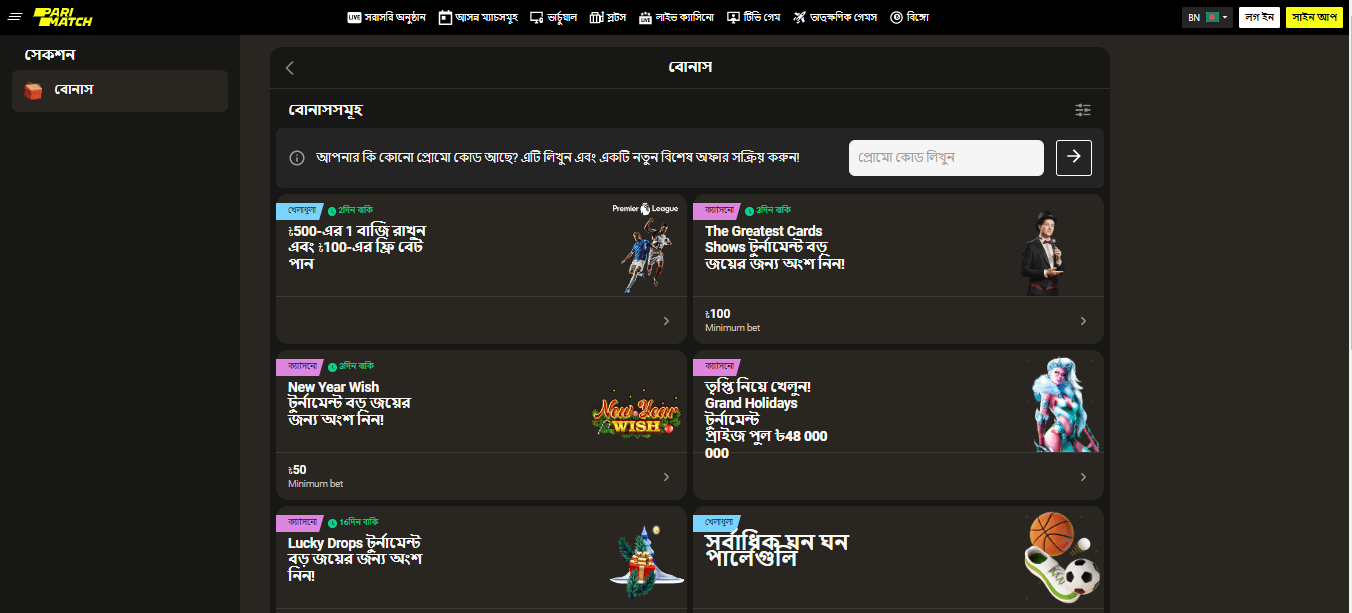The image size is (1352, 613).
Task: Click ক্যাসিনো tag on Grand Holidays card
Action: click(717, 367)
